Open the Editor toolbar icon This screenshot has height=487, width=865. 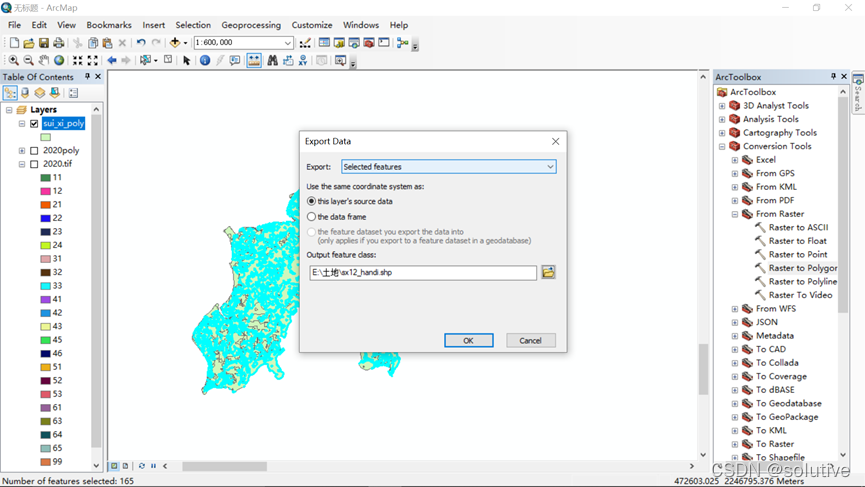[x=305, y=42]
